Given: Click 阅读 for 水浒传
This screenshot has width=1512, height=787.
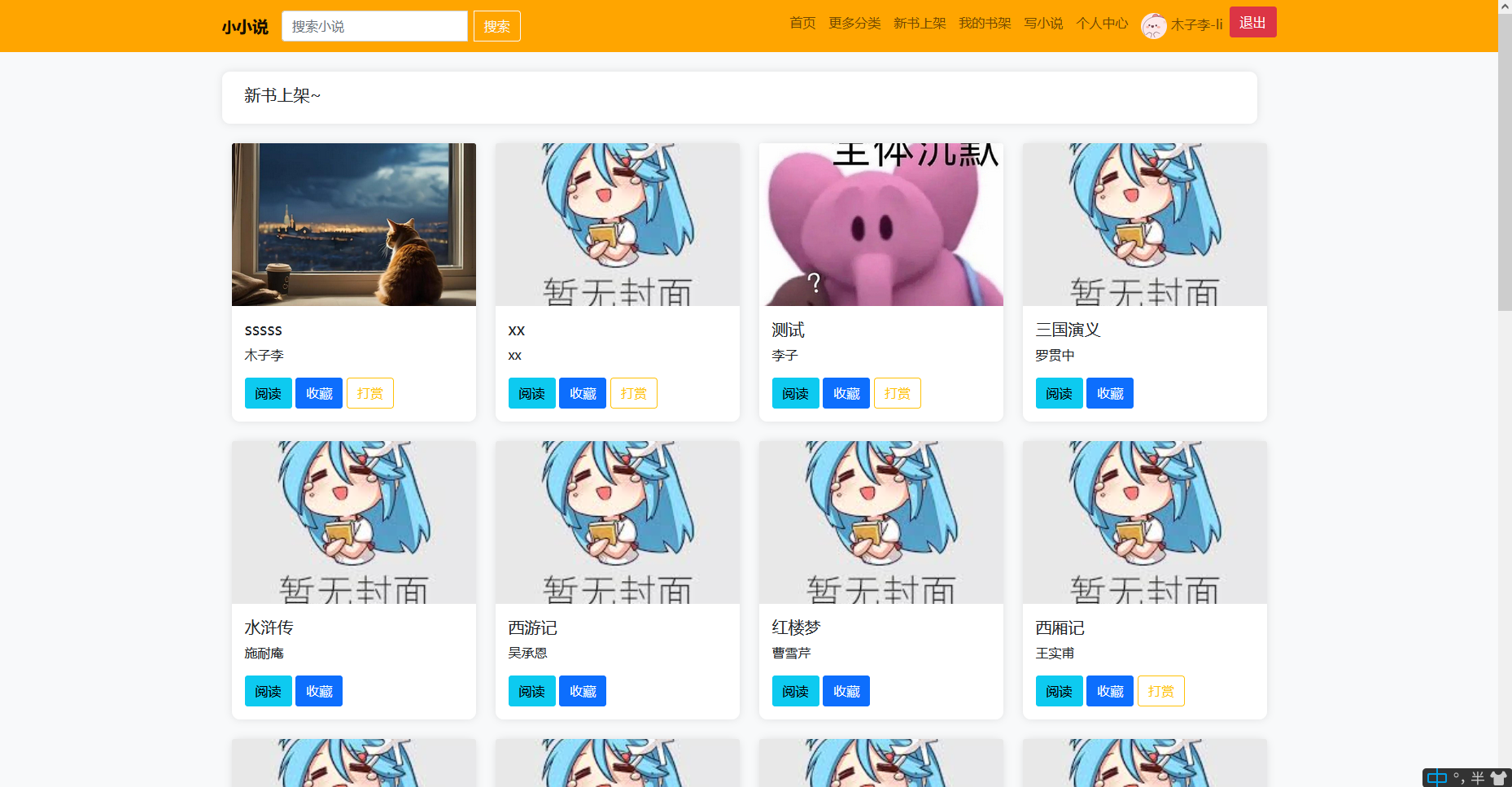Looking at the screenshot, I should pos(269,691).
